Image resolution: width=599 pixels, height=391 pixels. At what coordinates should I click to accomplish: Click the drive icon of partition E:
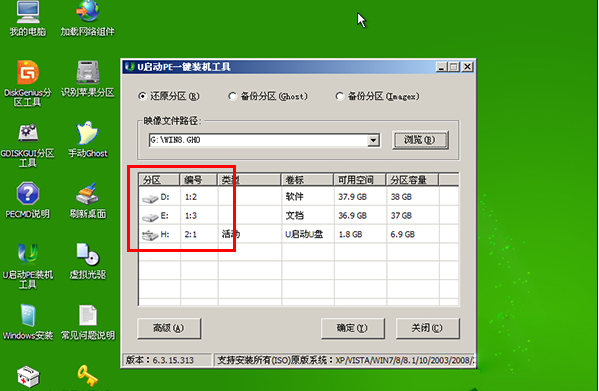point(150,217)
